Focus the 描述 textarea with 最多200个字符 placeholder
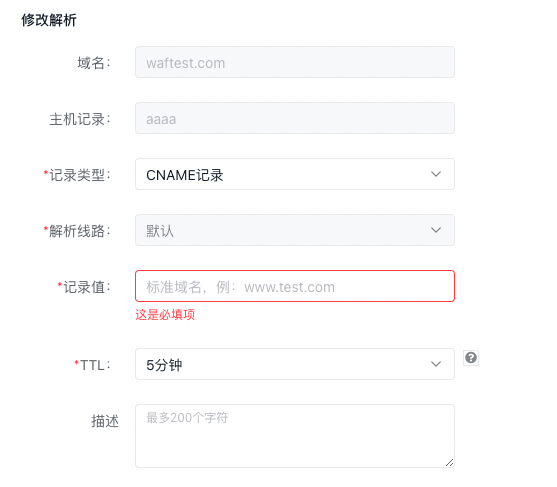Screen dimensions: 557x487 coord(295,436)
